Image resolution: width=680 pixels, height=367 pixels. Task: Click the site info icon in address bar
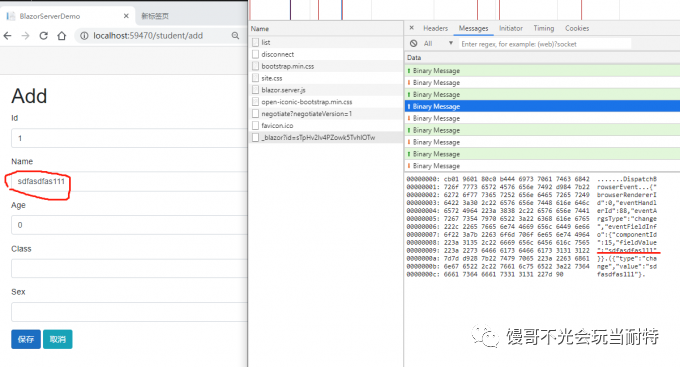[x=84, y=36]
